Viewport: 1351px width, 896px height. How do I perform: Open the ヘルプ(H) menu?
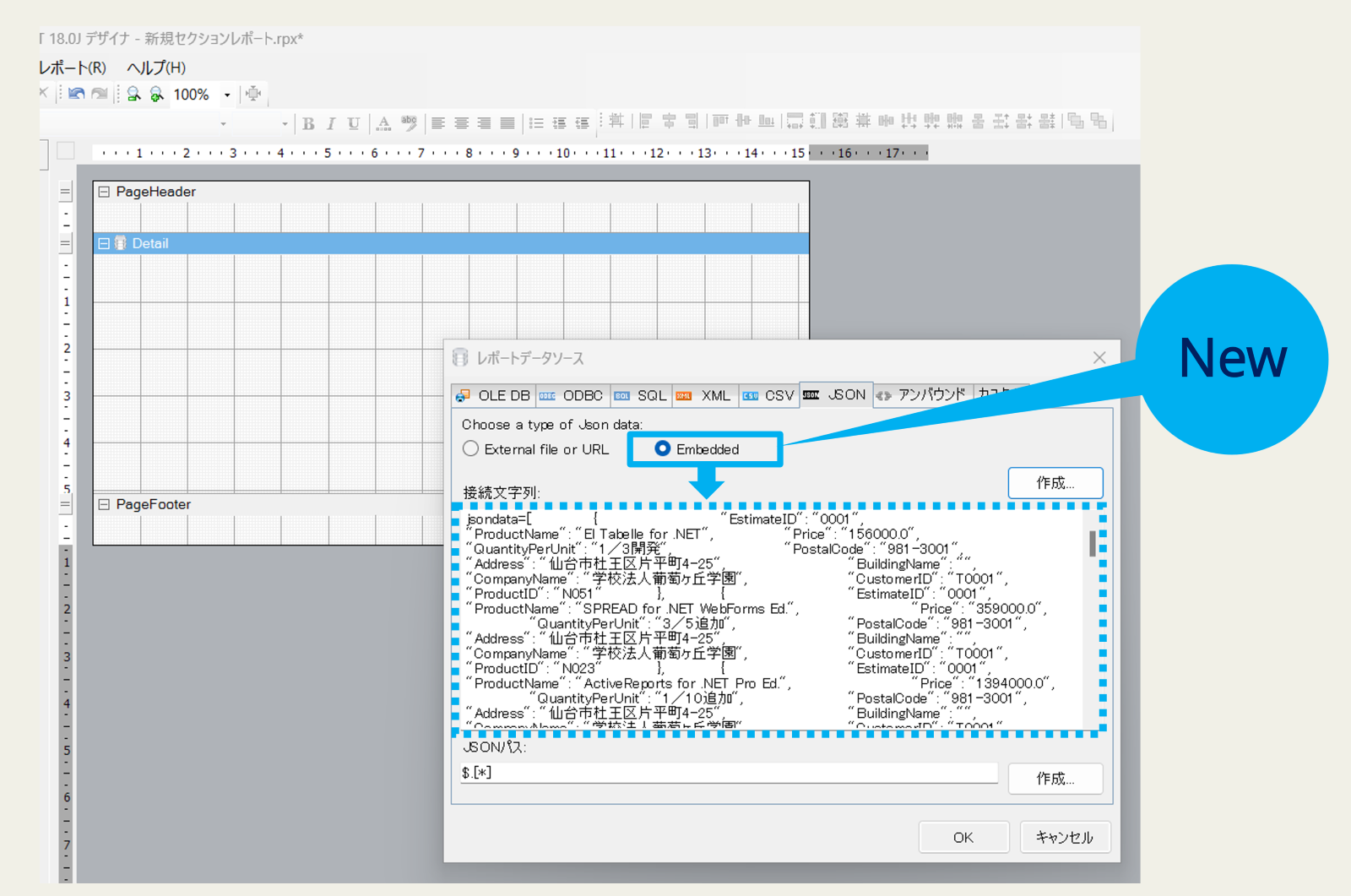pyautogui.click(x=156, y=68)
